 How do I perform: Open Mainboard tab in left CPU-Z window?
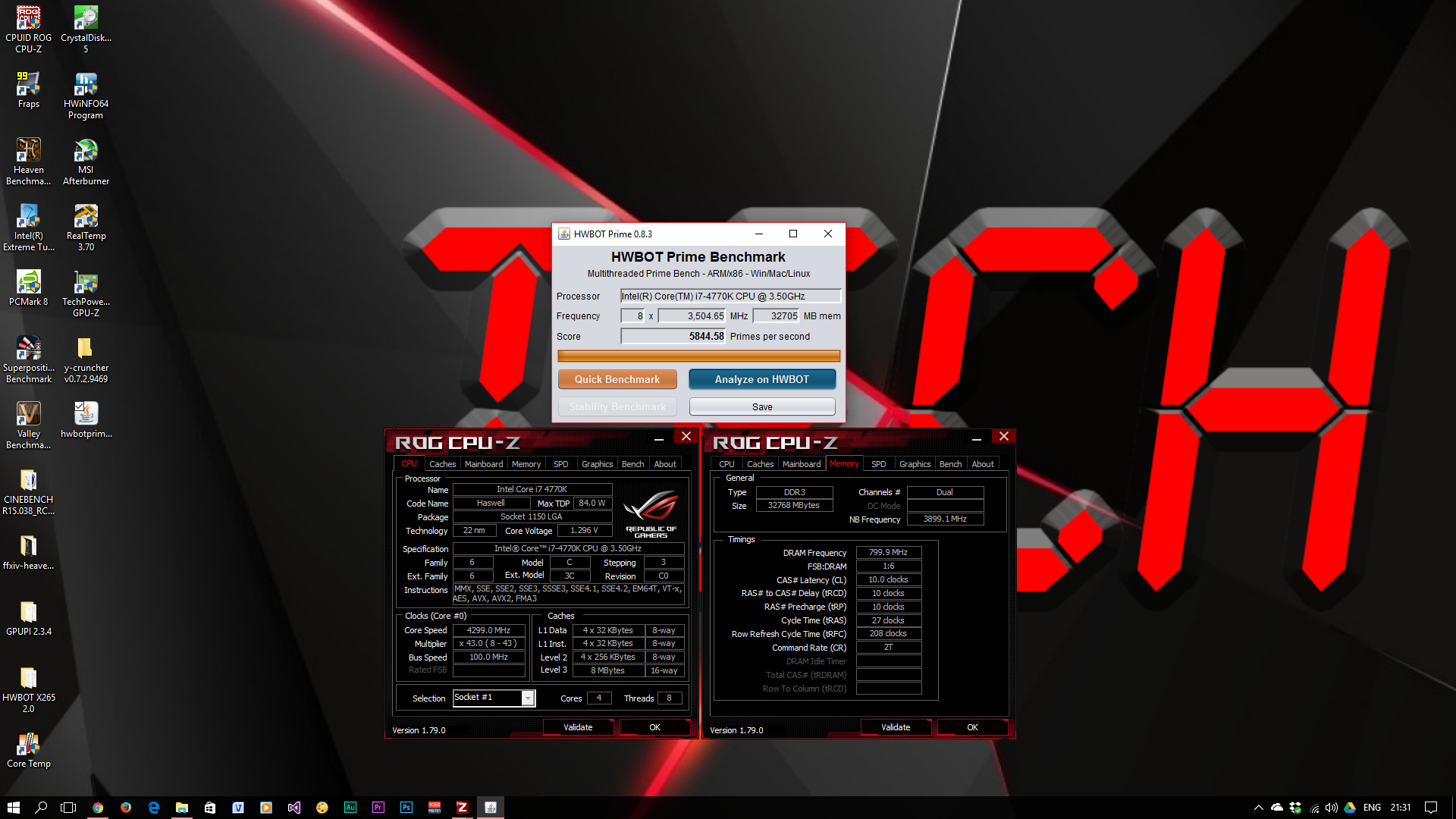click(x=484, y=464)
